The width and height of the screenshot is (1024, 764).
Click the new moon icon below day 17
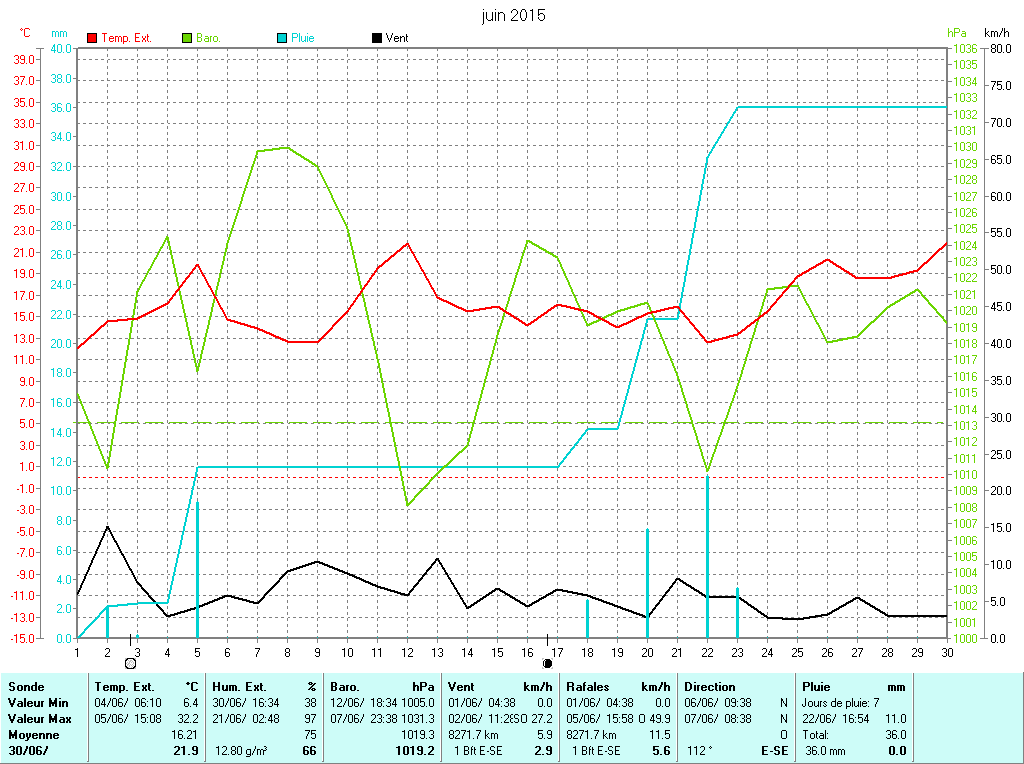click(x=547, y=663)
